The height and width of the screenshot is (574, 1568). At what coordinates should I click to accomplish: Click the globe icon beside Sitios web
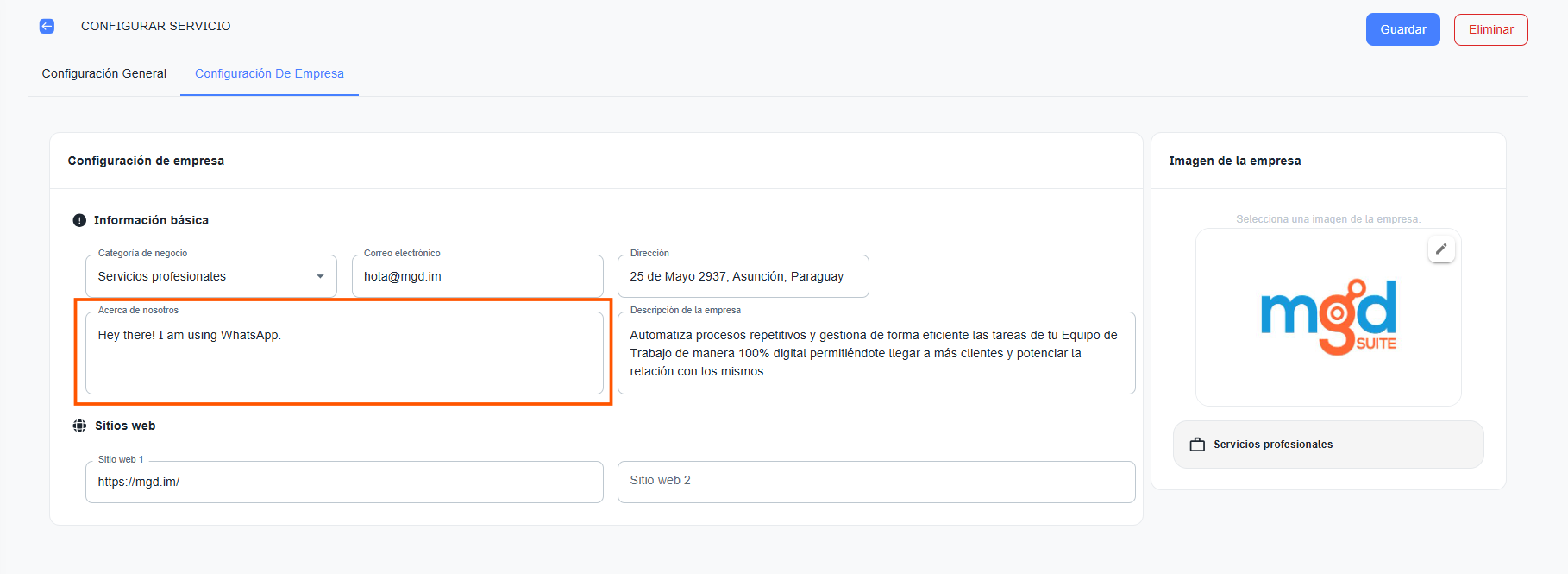[x=79, y=426]
